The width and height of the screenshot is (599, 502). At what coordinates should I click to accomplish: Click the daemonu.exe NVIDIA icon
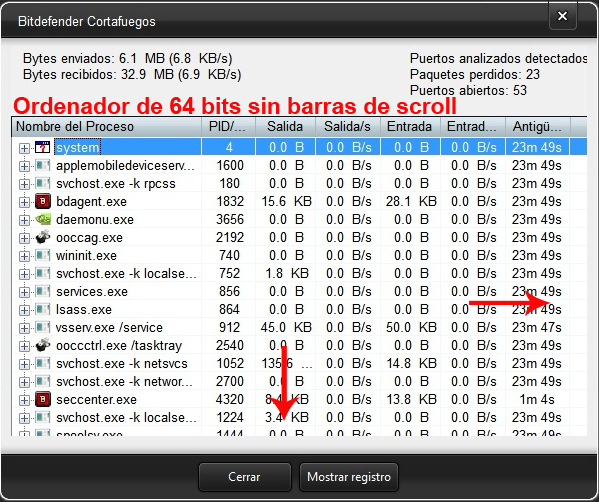coord(42,219)
